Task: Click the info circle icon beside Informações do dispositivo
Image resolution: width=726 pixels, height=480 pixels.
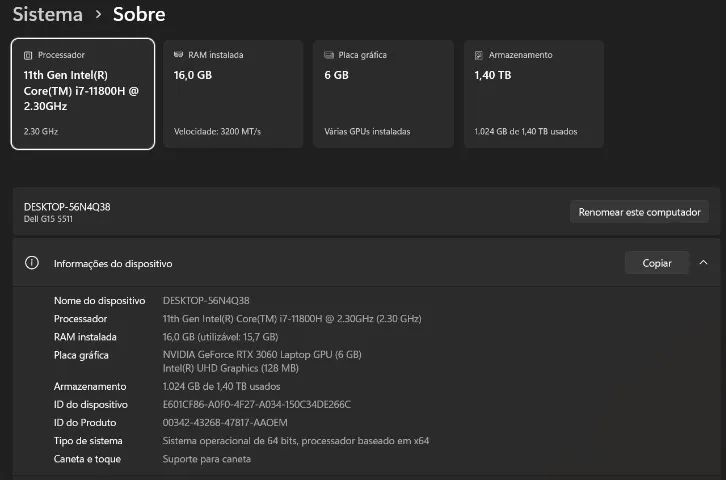Action: [x=31, y=263]
